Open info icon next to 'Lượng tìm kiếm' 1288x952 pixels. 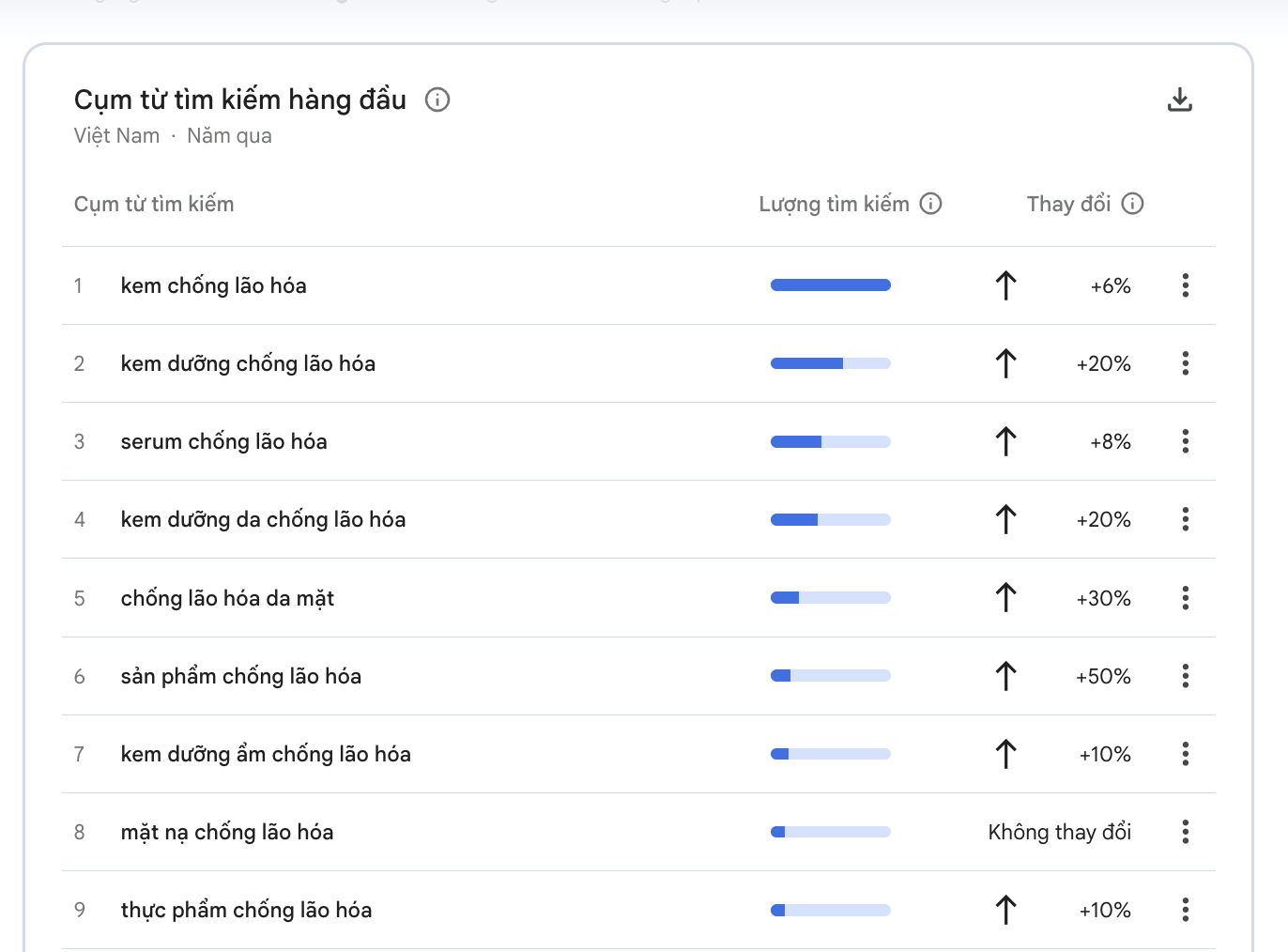[x=930, y=204]
